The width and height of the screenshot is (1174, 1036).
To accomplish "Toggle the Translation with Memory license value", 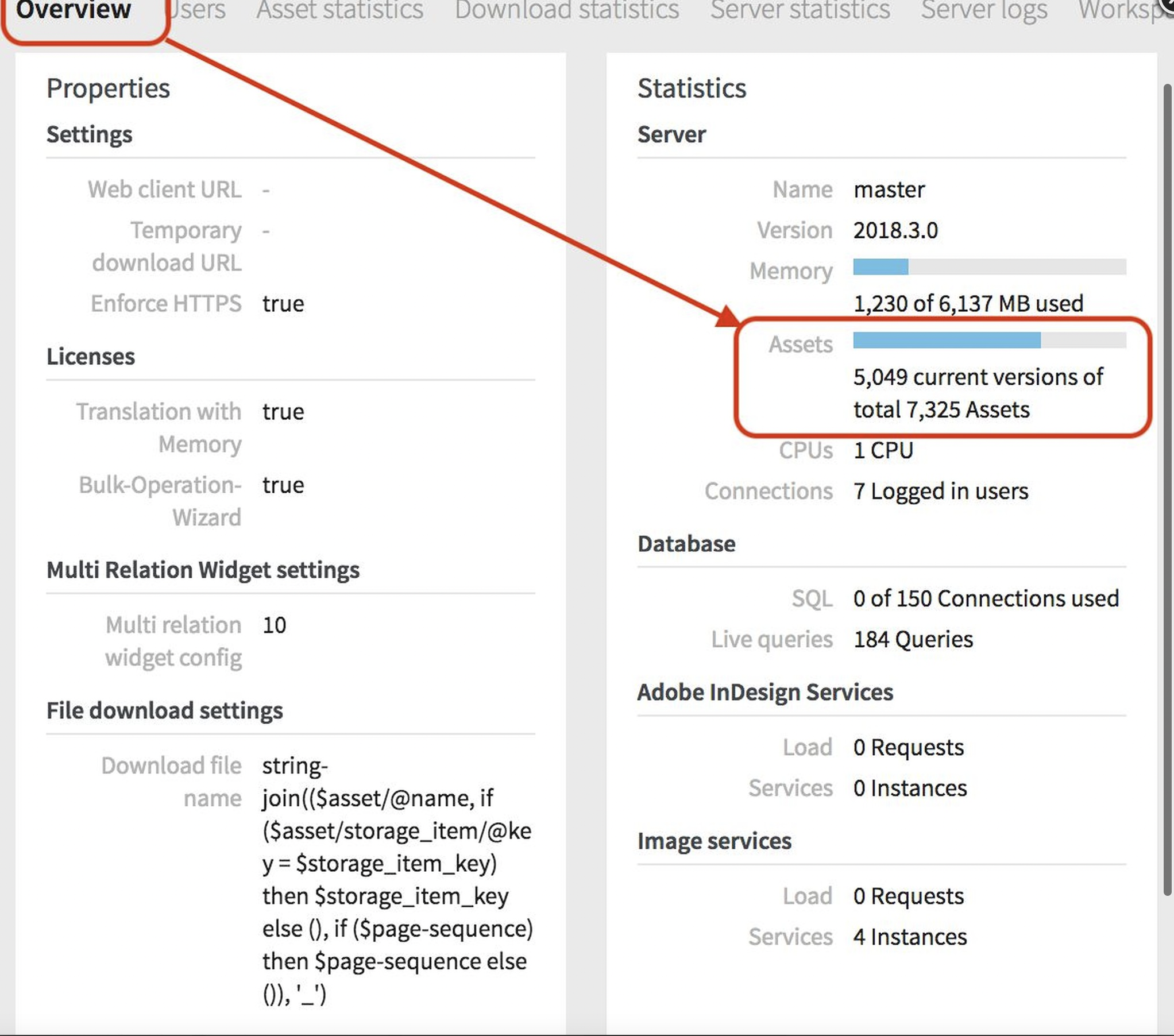I will click(x=283, y=411).
